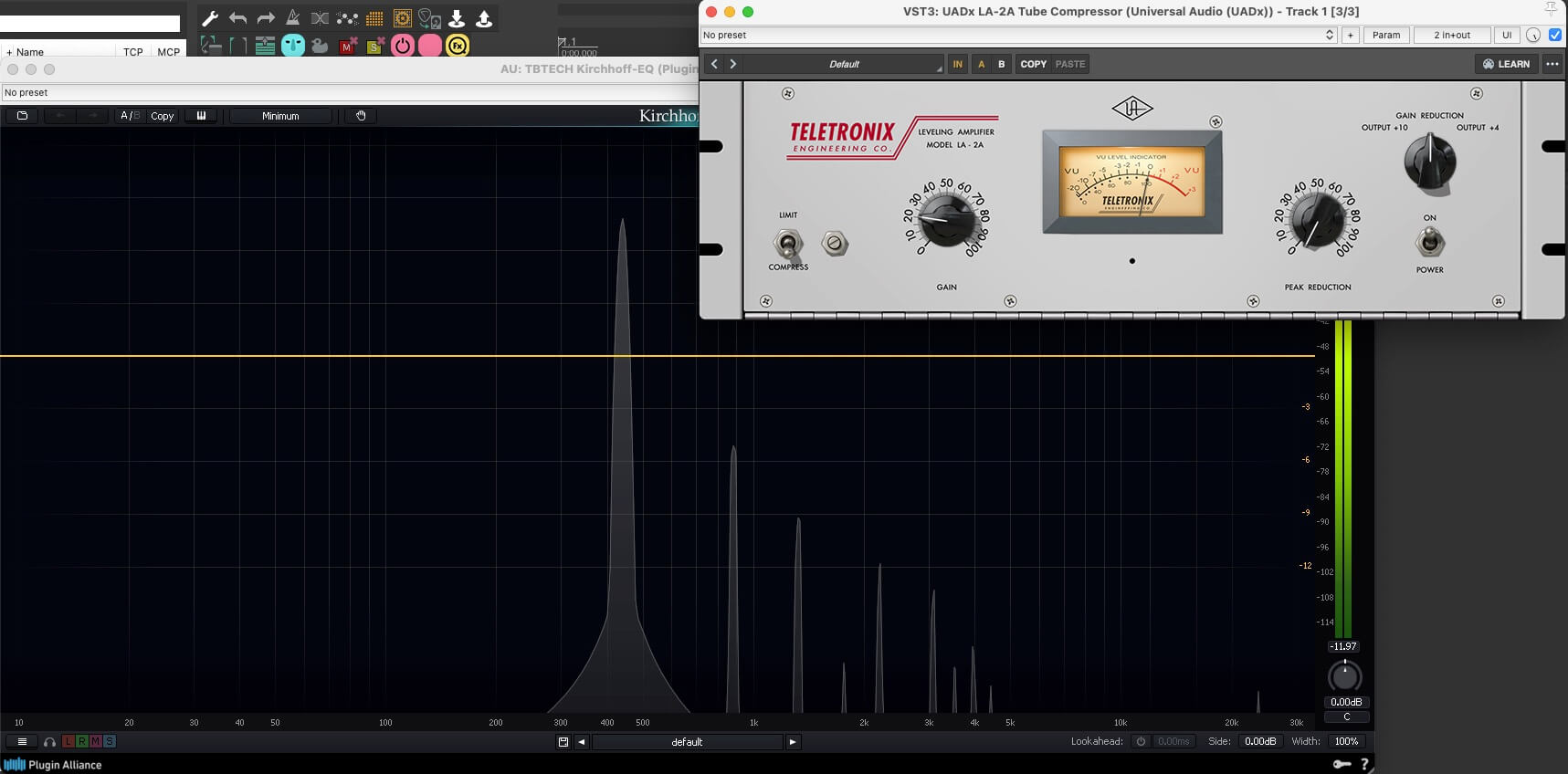Open the three-dots menu in LA-2A

click(1552, 64)
